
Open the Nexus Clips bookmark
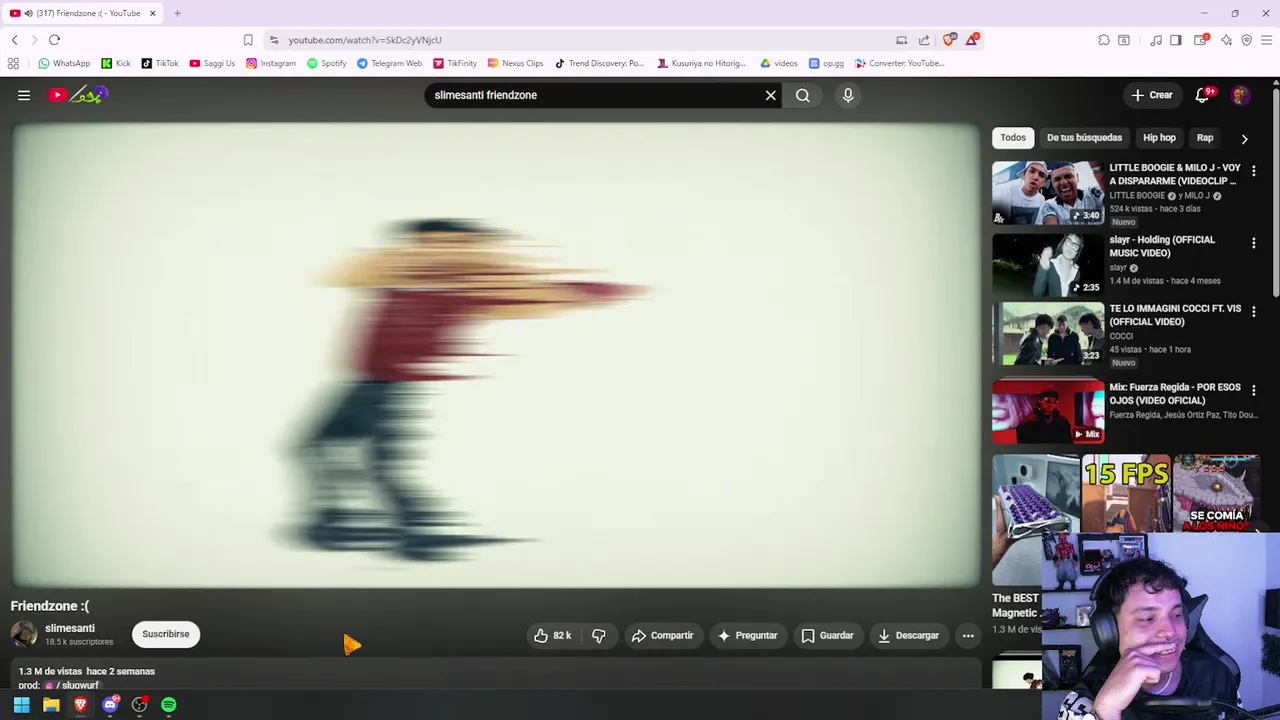[x=516, y=63]
